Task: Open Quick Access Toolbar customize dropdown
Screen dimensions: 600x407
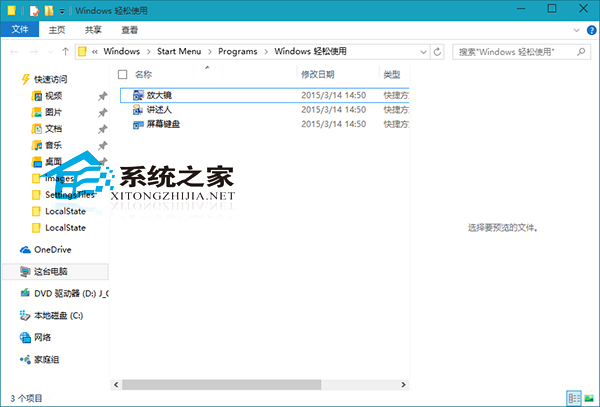Action: click(x=62, y=9)
